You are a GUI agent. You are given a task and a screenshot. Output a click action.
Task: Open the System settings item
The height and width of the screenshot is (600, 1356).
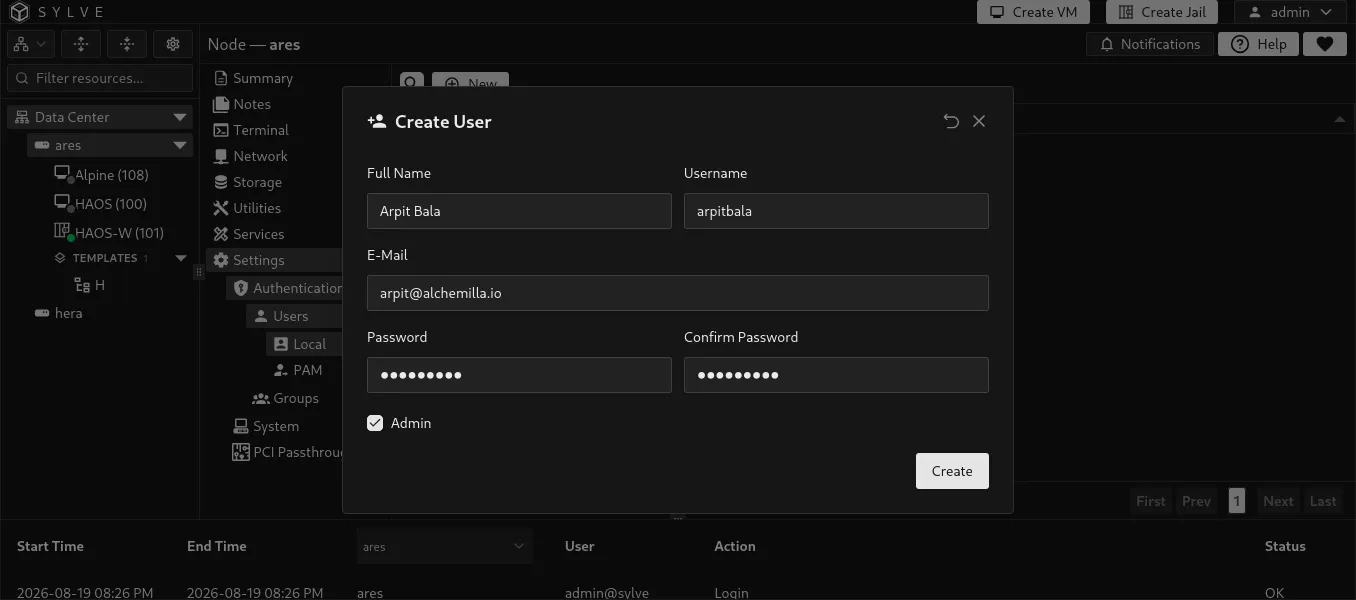265,426
